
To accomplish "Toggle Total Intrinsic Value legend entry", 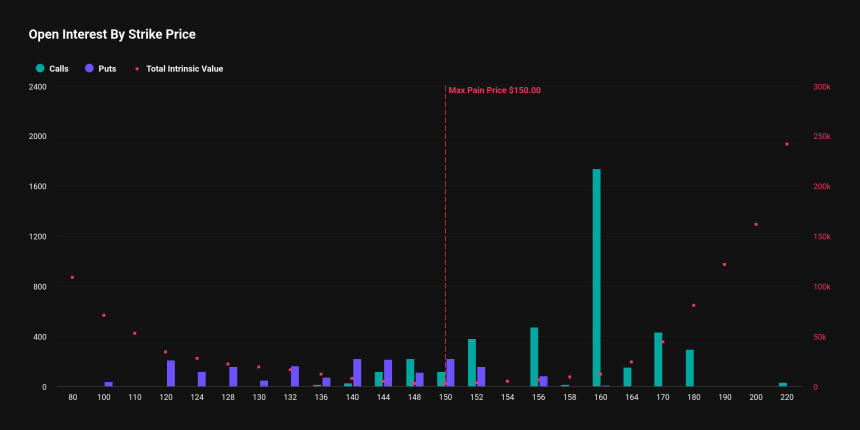I will click(179, 69).
